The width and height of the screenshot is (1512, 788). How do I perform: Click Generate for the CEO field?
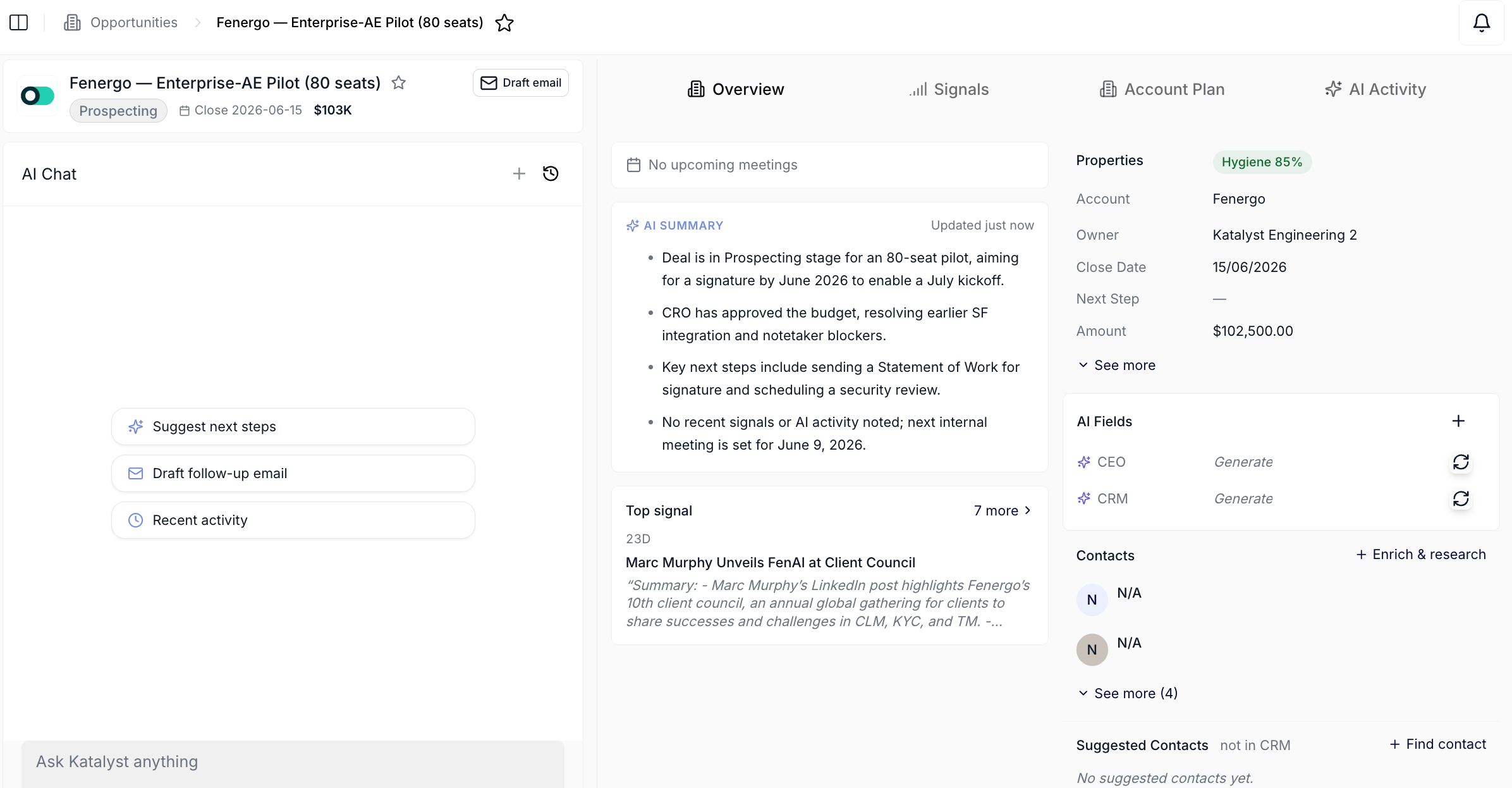[1243, 462]
